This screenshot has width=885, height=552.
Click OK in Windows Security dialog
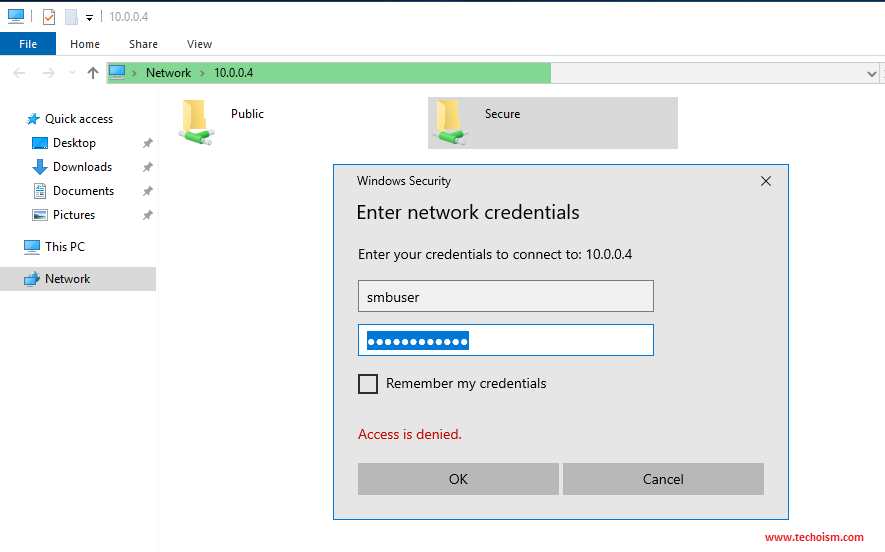coord(458,479)
